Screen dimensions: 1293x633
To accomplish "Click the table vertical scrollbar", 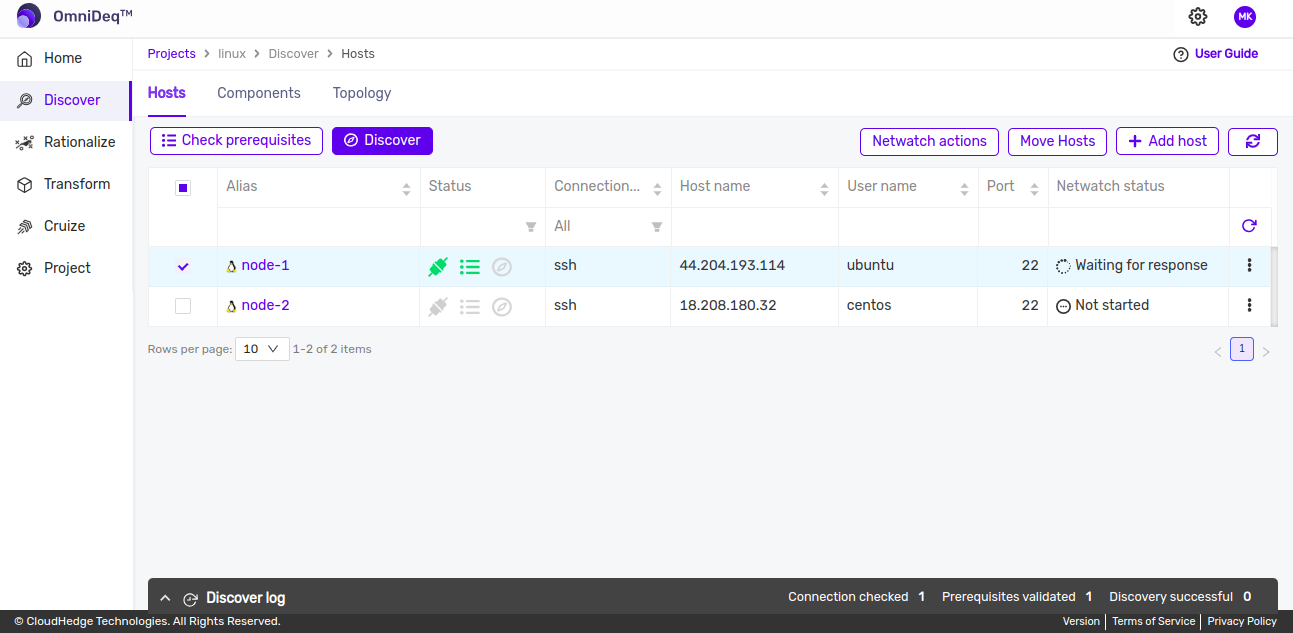I will [x=1274, y=286].
